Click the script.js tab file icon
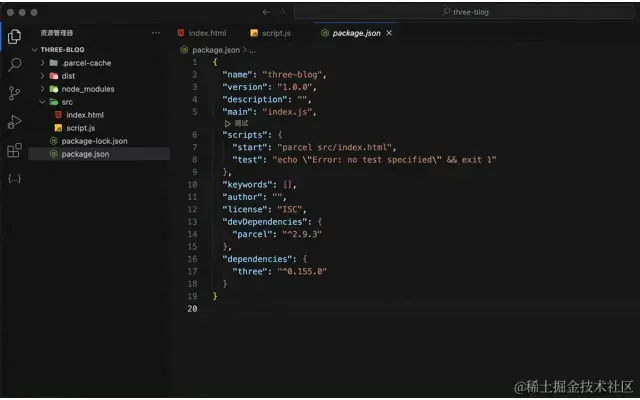The width and height of the screenshot is (640, 400). [254, 33]
